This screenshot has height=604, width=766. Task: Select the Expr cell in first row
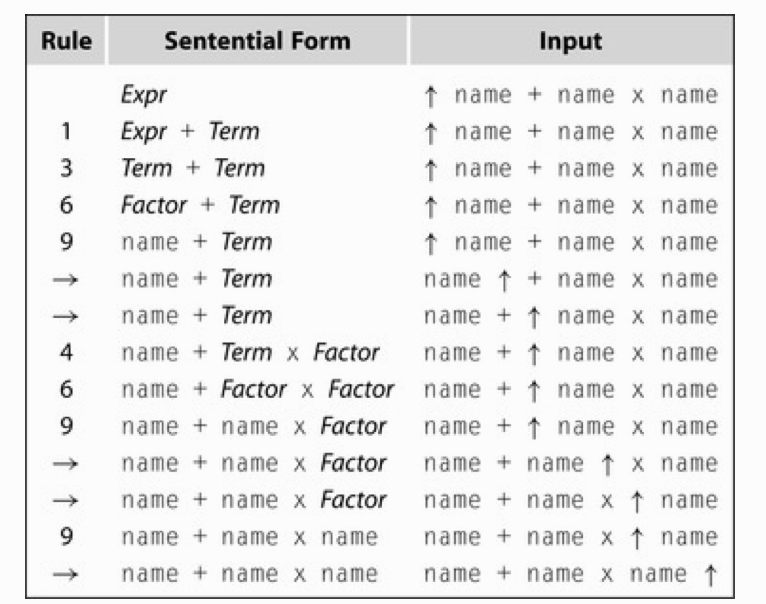coord(144,95)
